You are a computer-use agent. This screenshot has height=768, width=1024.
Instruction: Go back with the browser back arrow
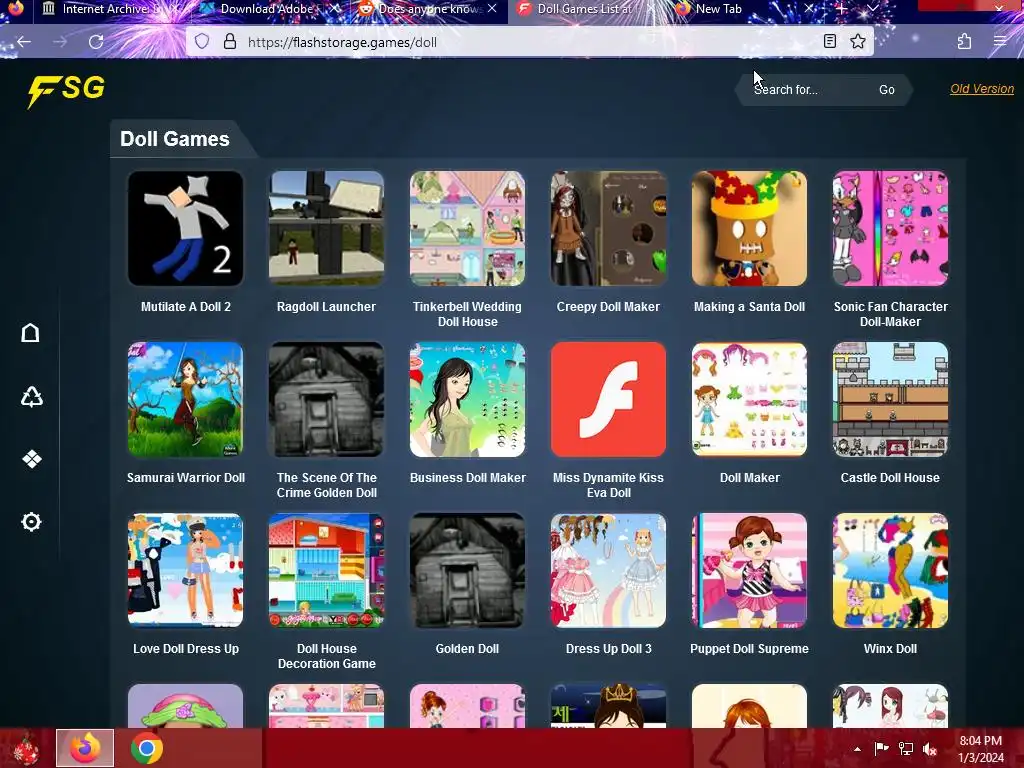pos(24,42)
